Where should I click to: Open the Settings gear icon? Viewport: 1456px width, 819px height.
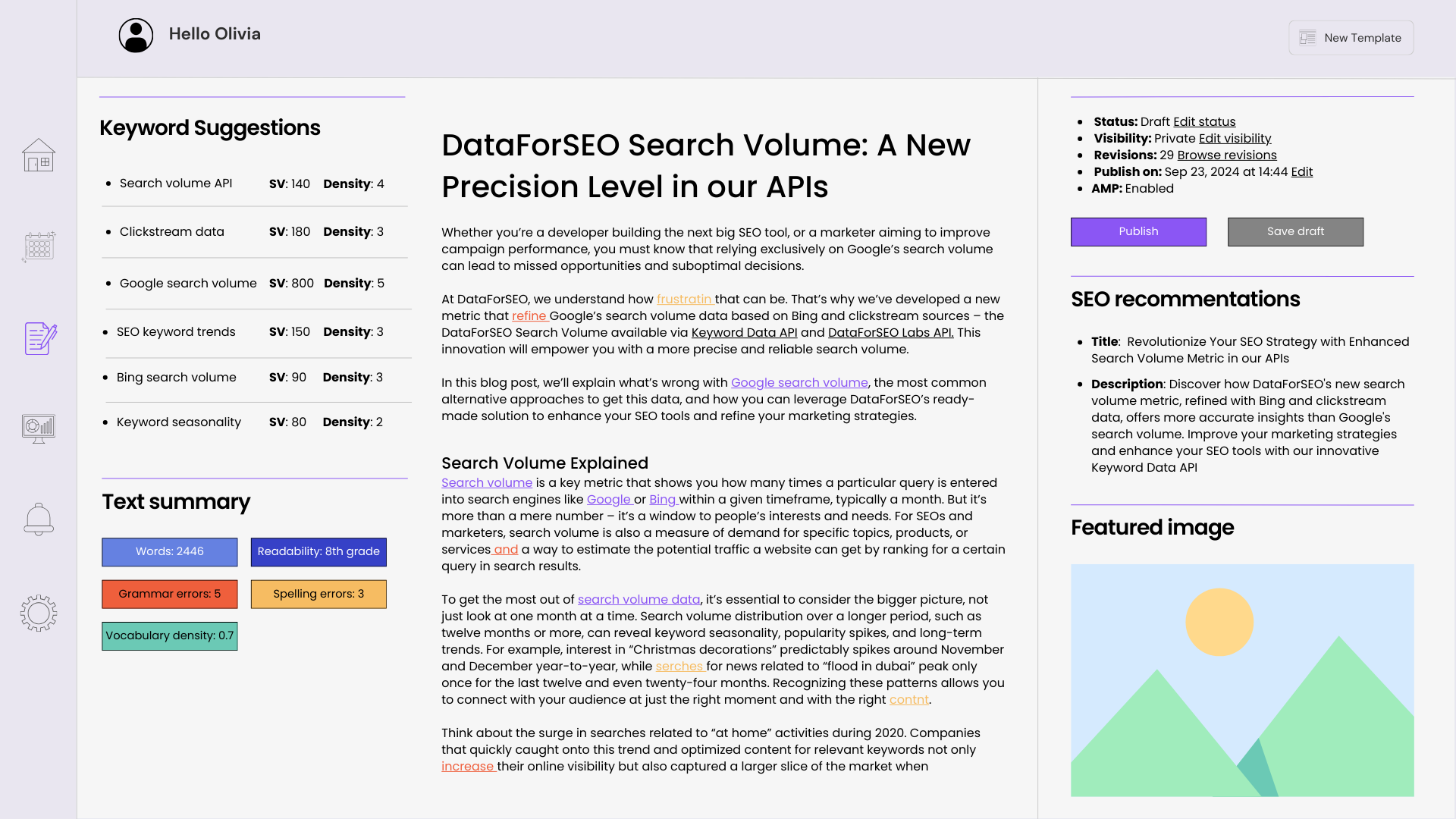coord(39,613)
